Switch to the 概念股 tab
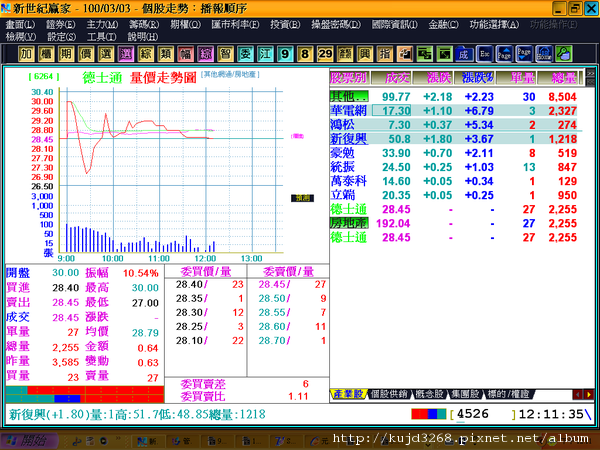This screenshot has width=600, height=450. [x=430, y=394]
